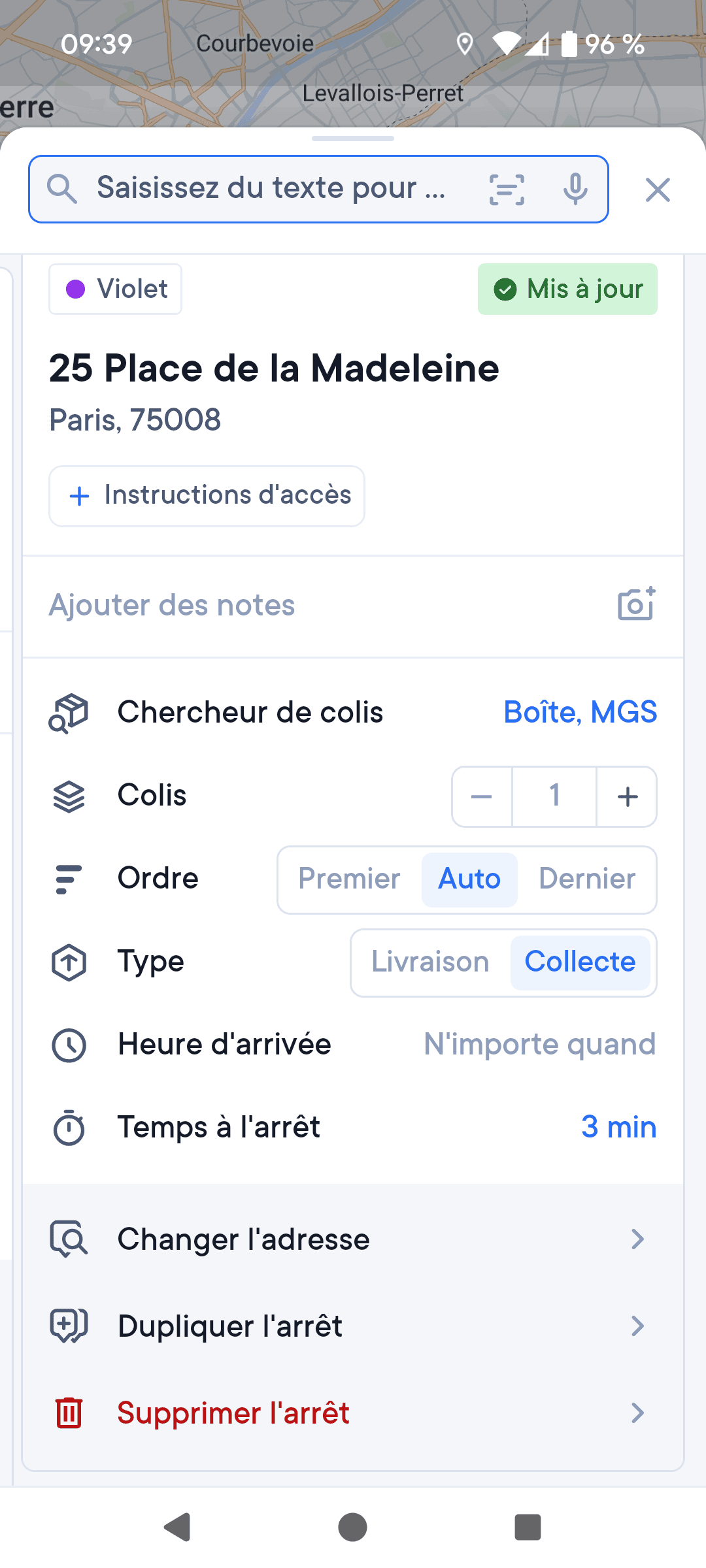Select Collecte as stop type
The width and height of the screenshot is (706, 1568).
[580, 962]
